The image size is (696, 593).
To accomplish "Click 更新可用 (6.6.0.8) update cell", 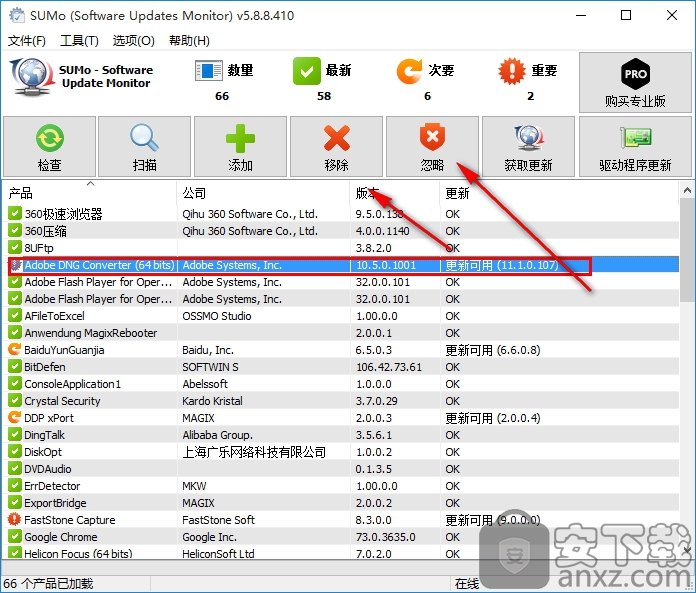I will (x=493, y=350).
